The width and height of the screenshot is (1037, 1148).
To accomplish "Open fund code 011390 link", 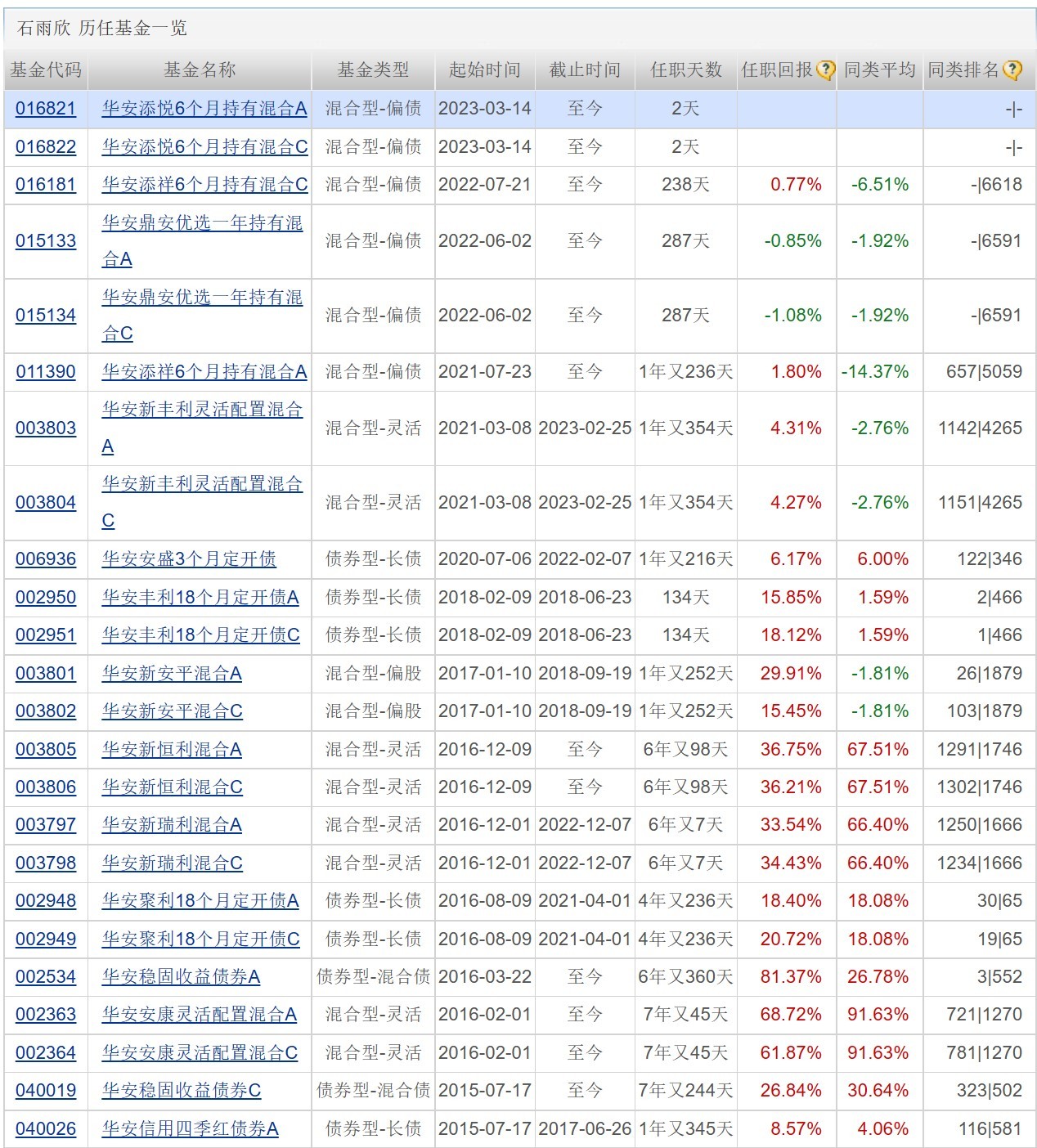I will point(46,372).
